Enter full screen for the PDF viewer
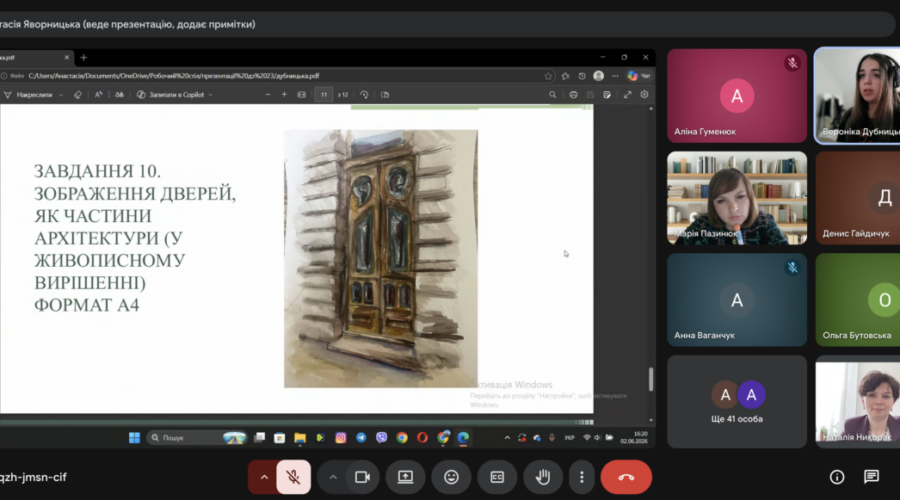Screen dimensions: 900x500 click(x=627, y=95)
